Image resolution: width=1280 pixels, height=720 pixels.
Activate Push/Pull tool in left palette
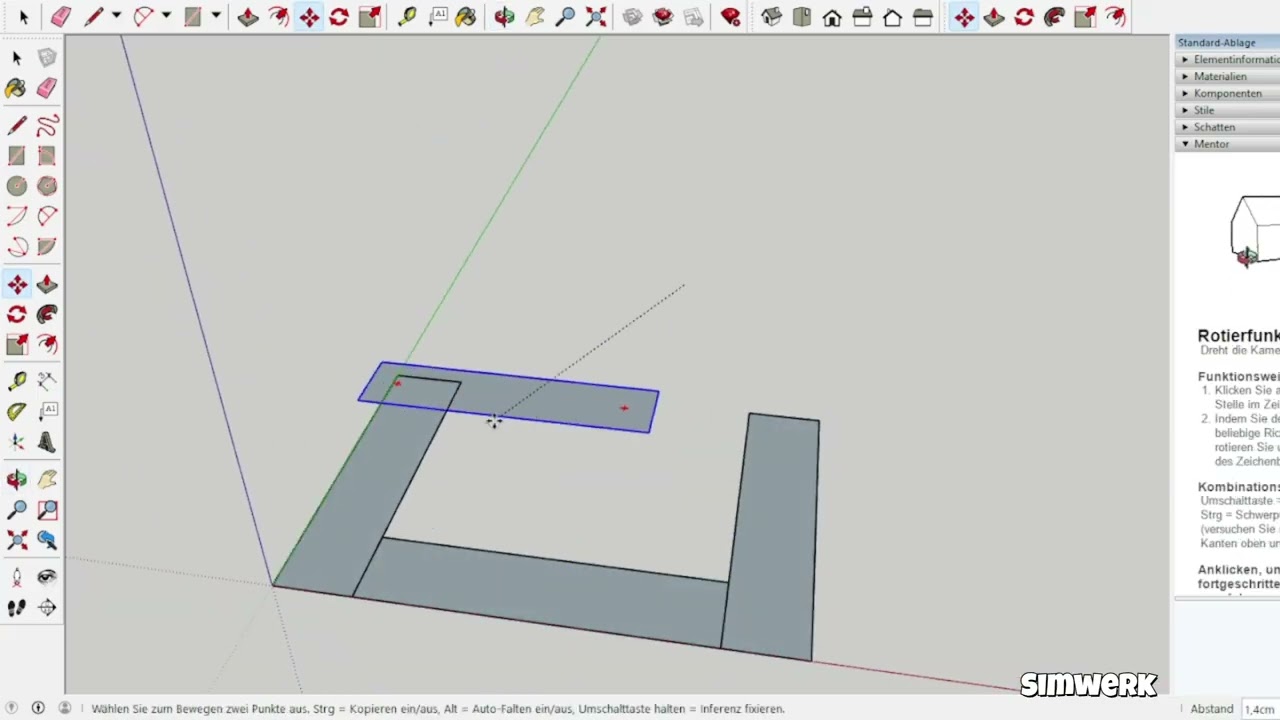point(47,285)
